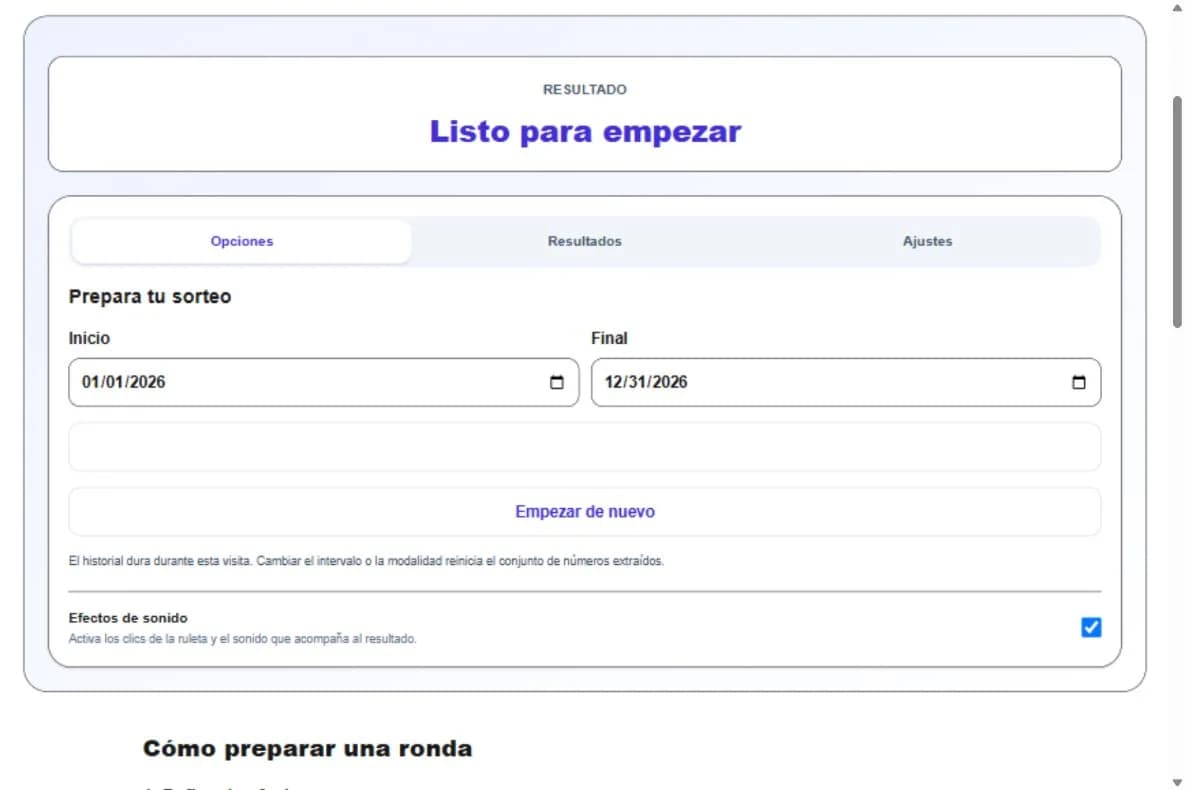
Task: Open the Ajustes tab
Action: [x=927, y=241]
